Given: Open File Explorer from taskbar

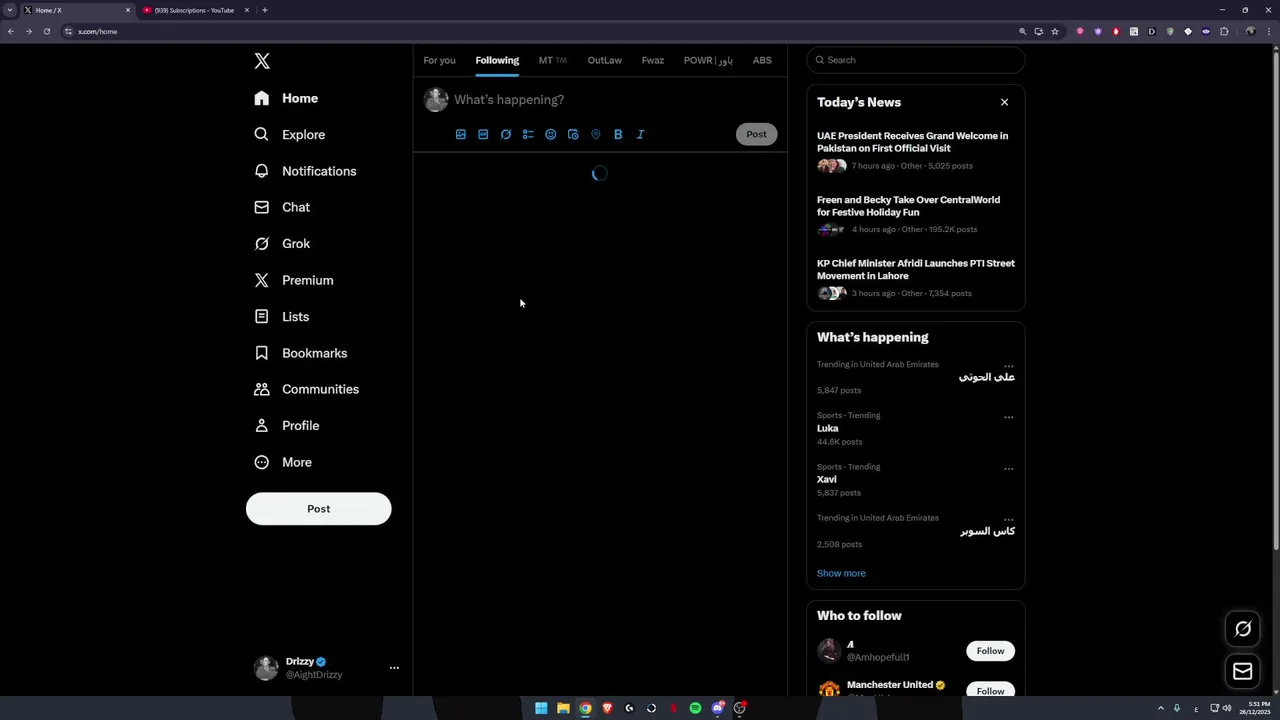Looking at the screenshot, I should coord(563,708).
